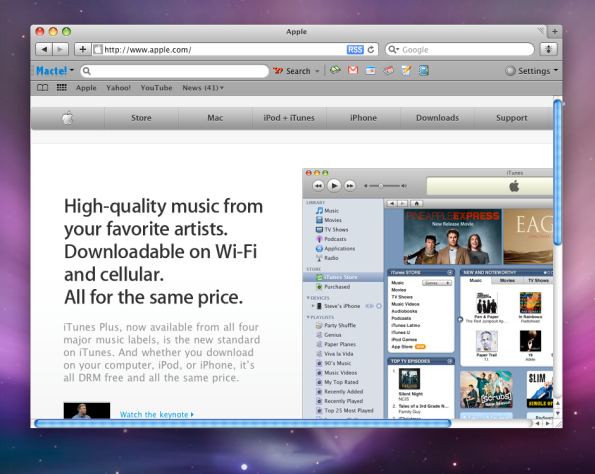Open the notepad with pencil icon
This screenshot has height=474, width=595.
coord(406,70)
